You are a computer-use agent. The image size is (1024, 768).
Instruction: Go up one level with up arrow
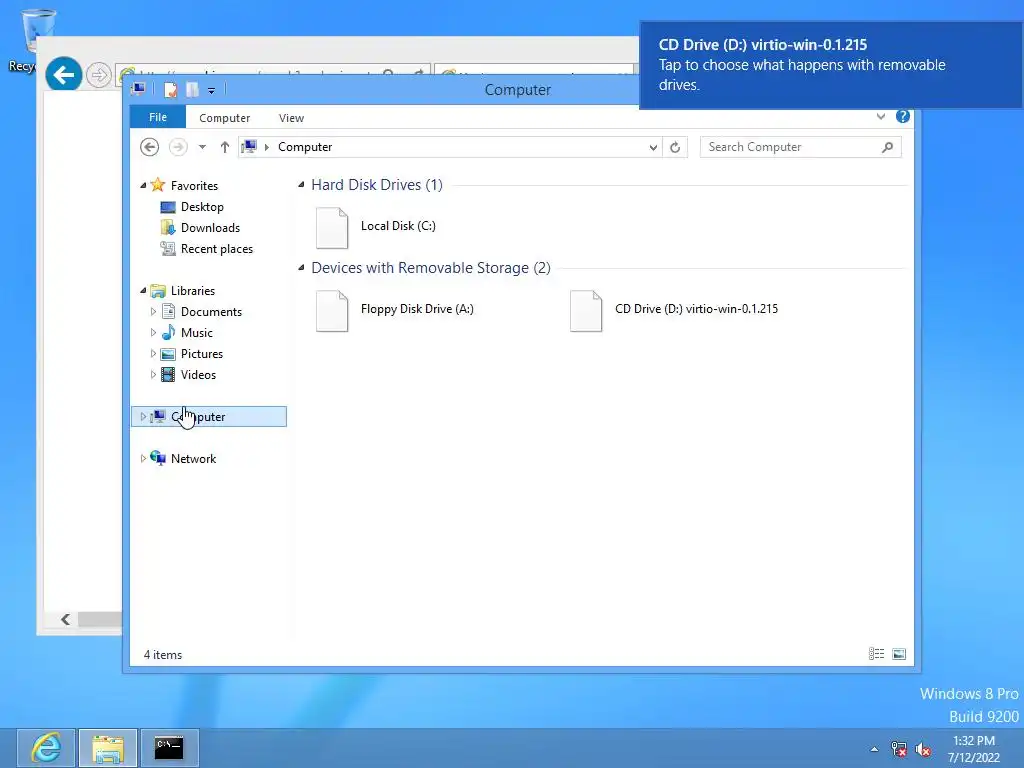[225, 148]
